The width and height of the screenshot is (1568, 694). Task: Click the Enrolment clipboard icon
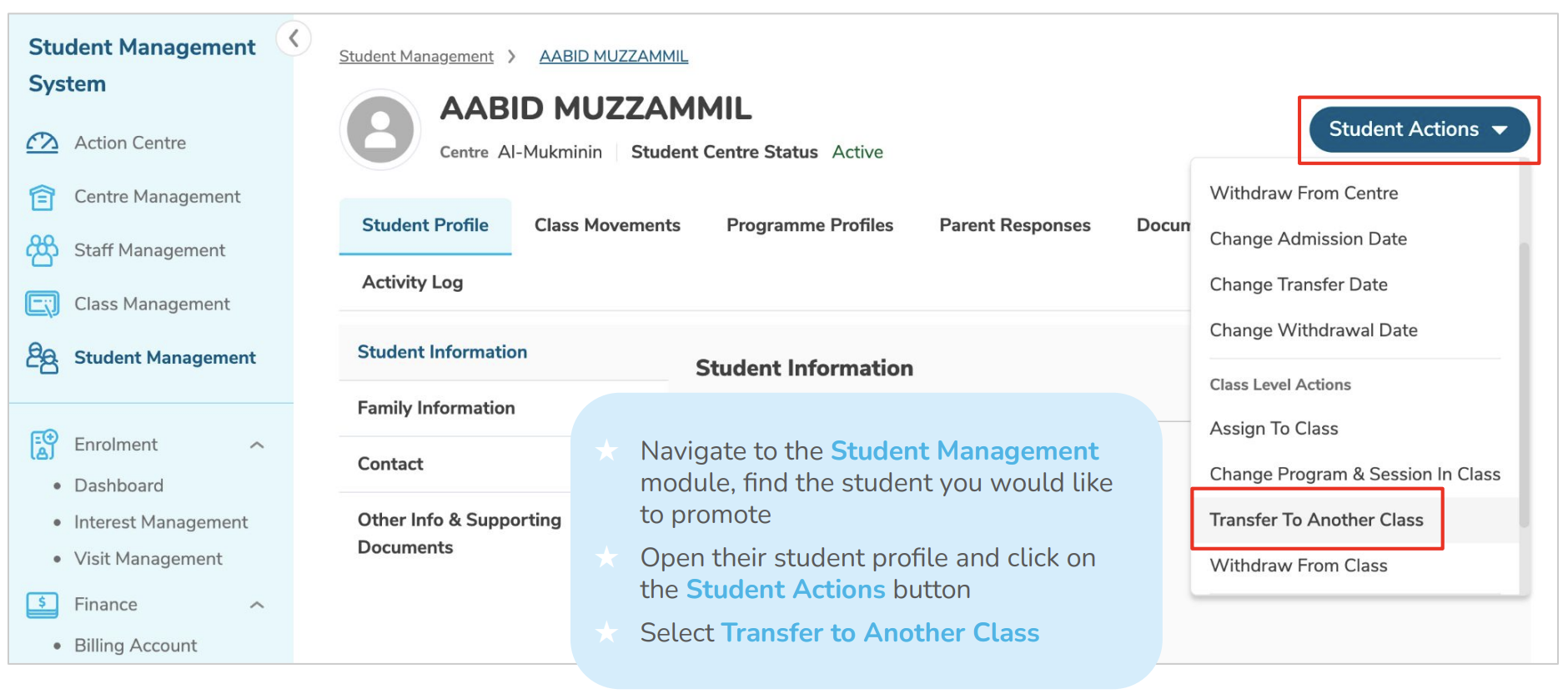point(43,445)
